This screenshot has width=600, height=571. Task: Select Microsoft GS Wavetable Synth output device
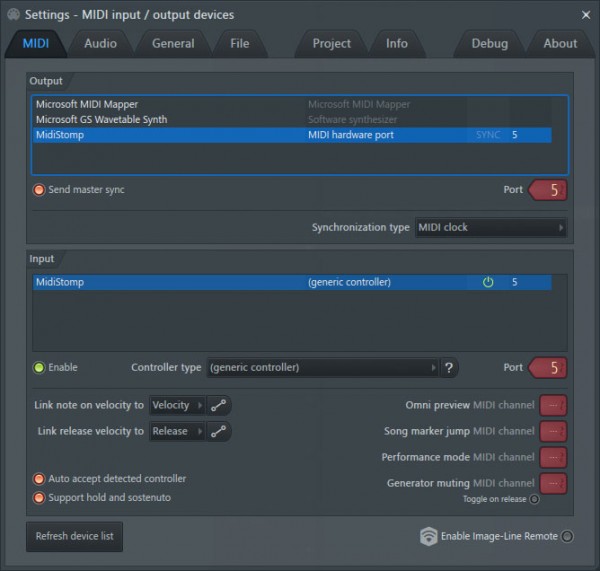pyautogui.click(x=101, y=119)
